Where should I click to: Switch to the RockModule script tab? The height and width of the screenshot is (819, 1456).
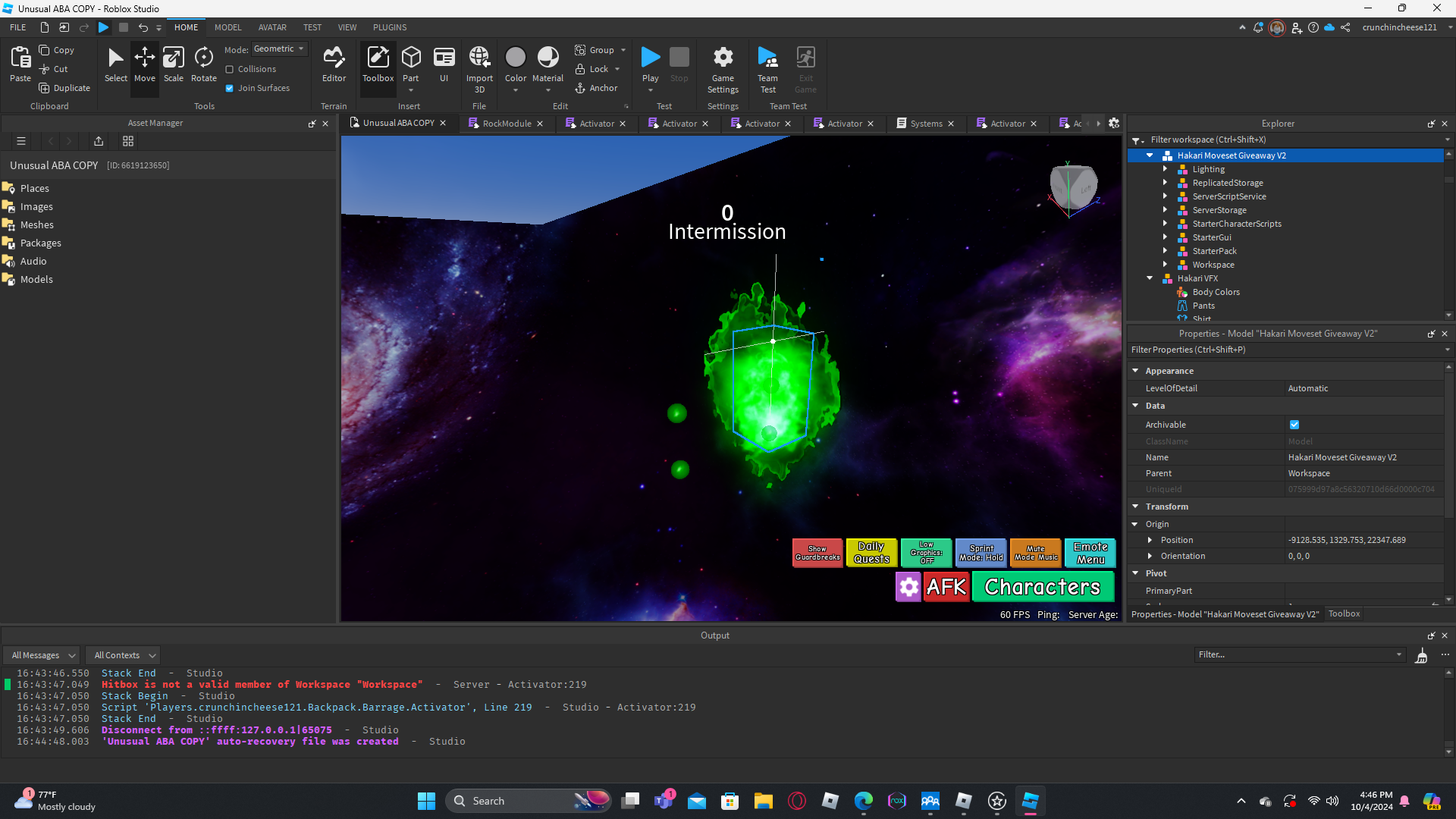(506, 124)
